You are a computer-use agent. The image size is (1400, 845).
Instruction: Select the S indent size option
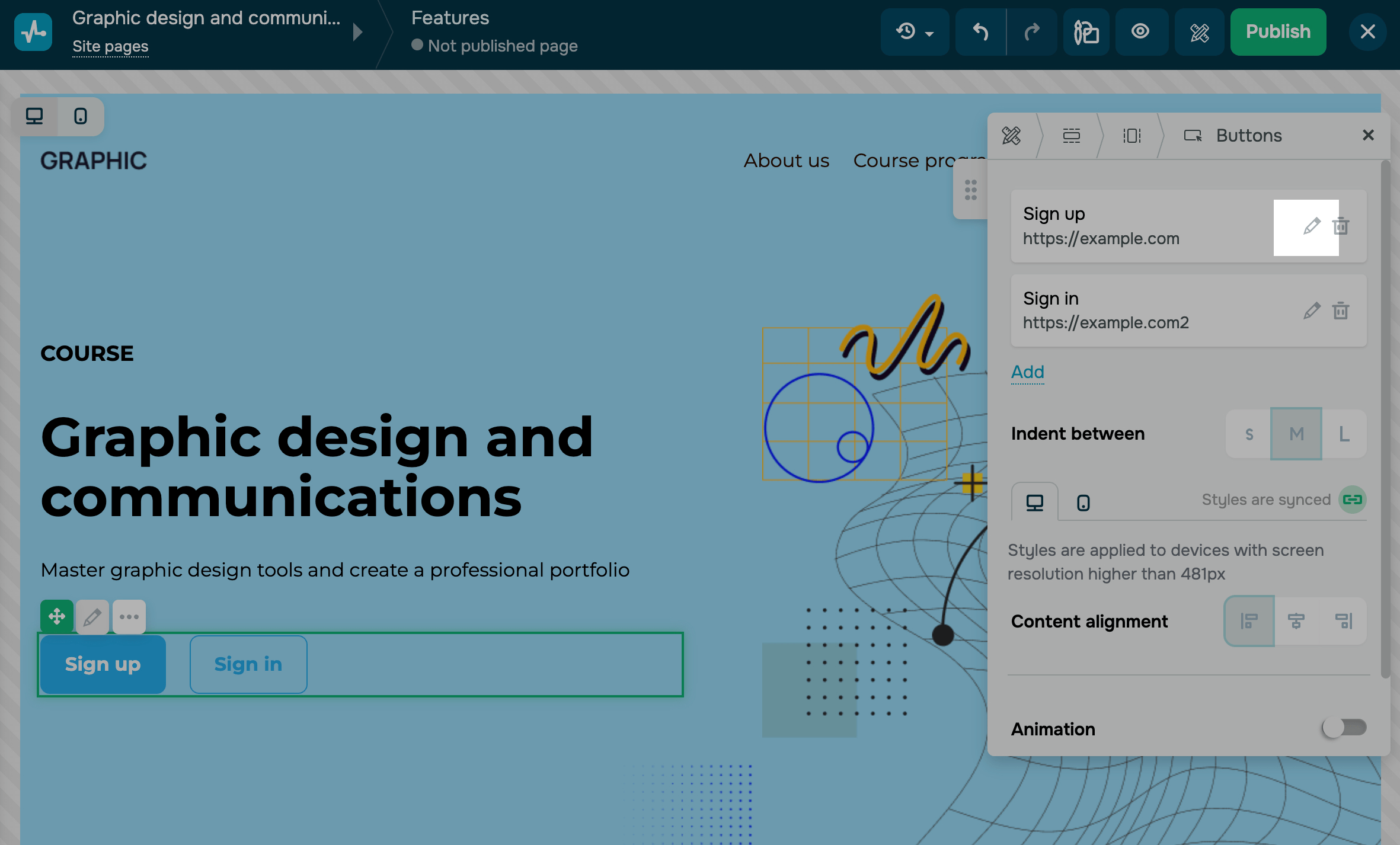(x=1249, y=434)
